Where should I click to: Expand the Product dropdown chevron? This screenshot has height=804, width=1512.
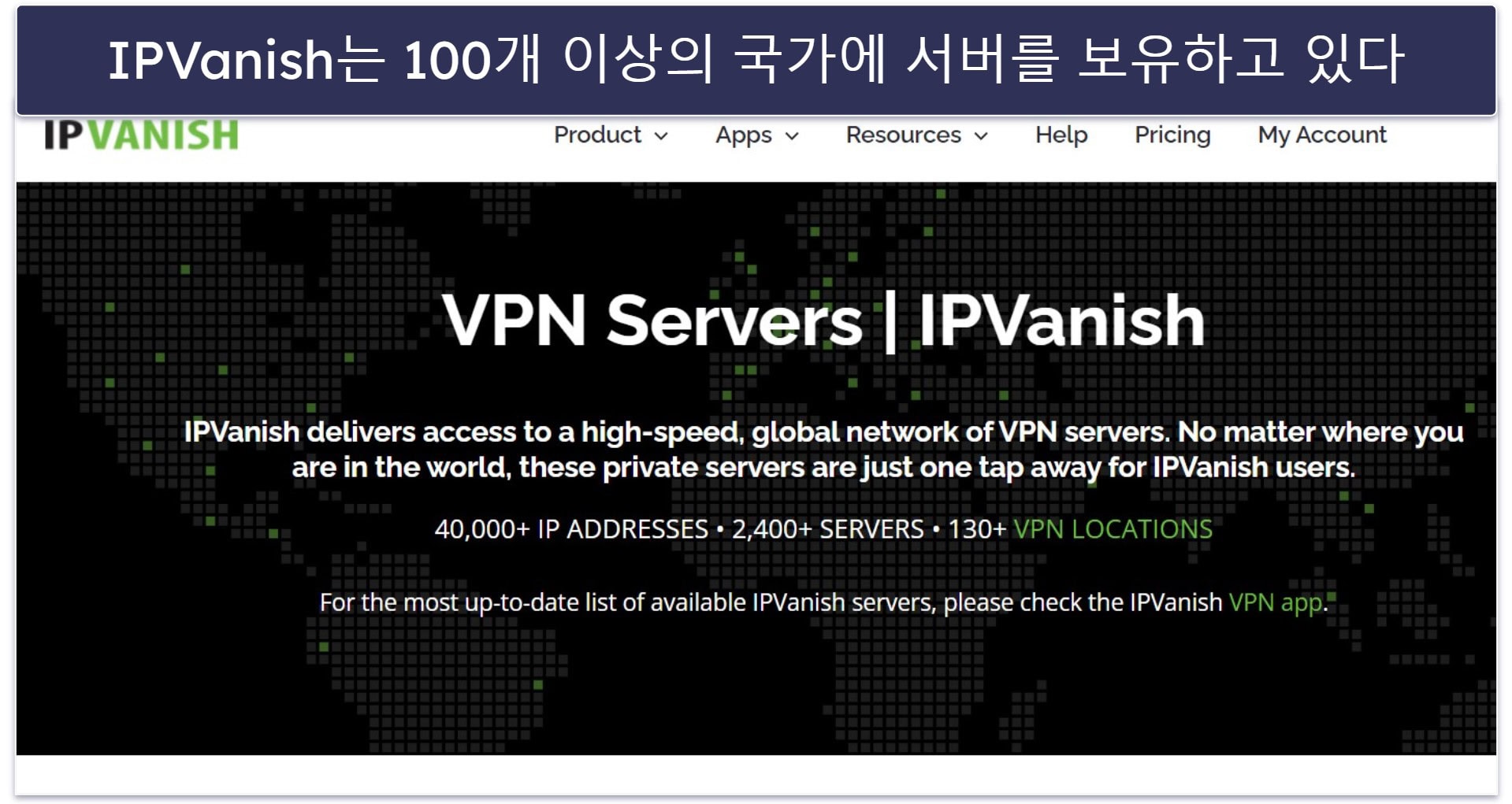pos(661,136)
